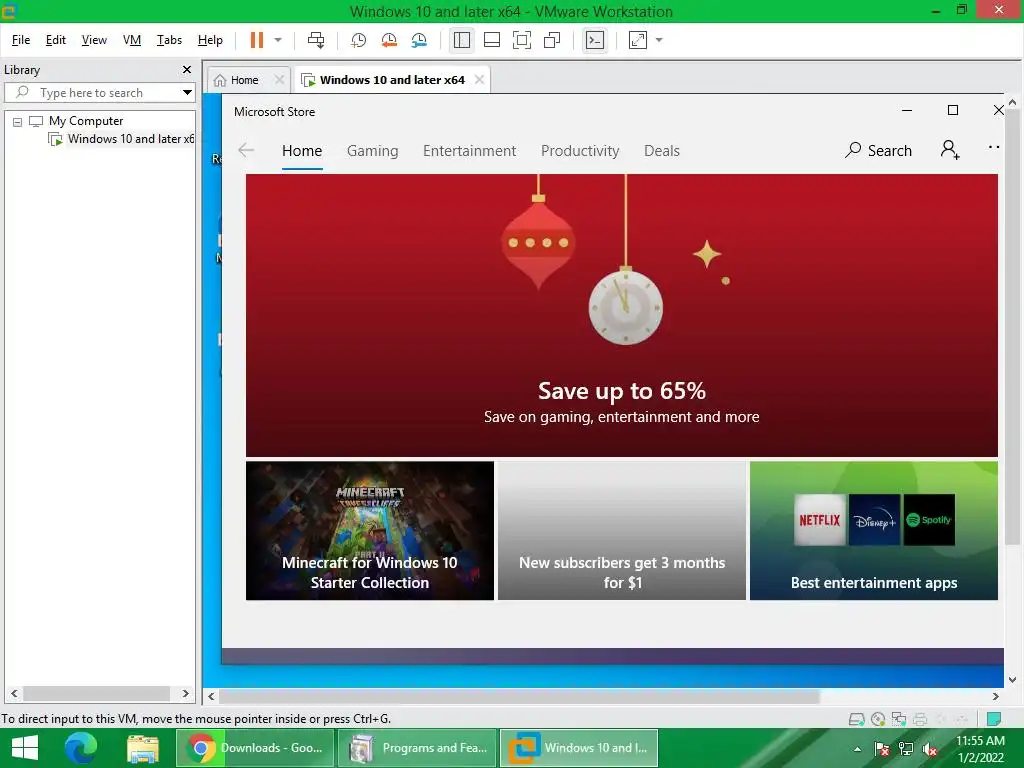Select My Computer in the library
Viewport: 1024px width, 768px height.
point(86,121)
